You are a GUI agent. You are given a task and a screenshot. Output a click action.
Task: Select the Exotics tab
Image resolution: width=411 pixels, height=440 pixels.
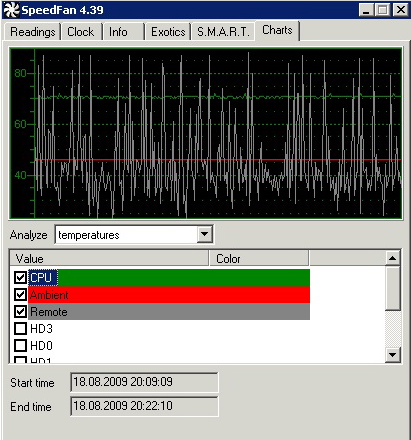pyautogui.click(x=168, y=32)
